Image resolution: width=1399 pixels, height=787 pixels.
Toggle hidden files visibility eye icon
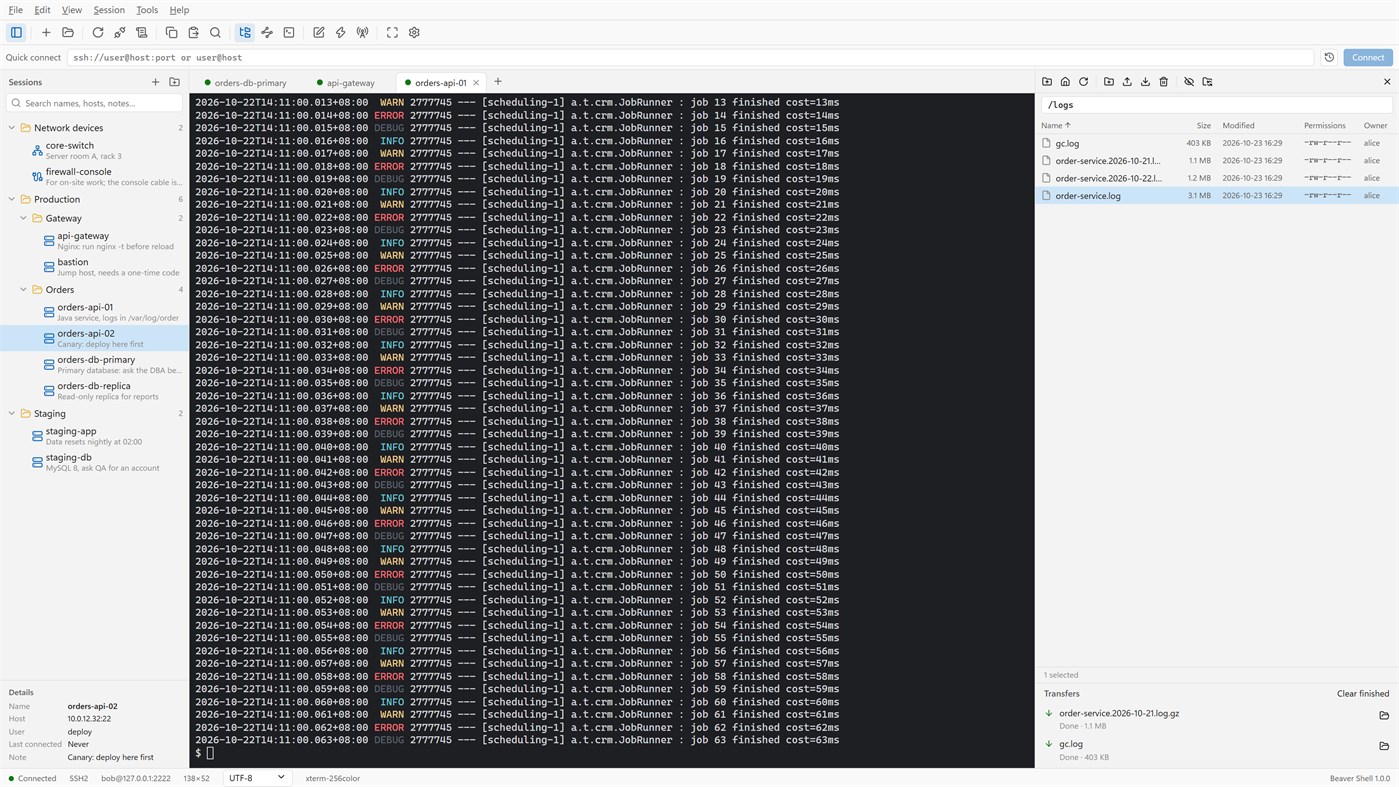(x=1189, y=82)
